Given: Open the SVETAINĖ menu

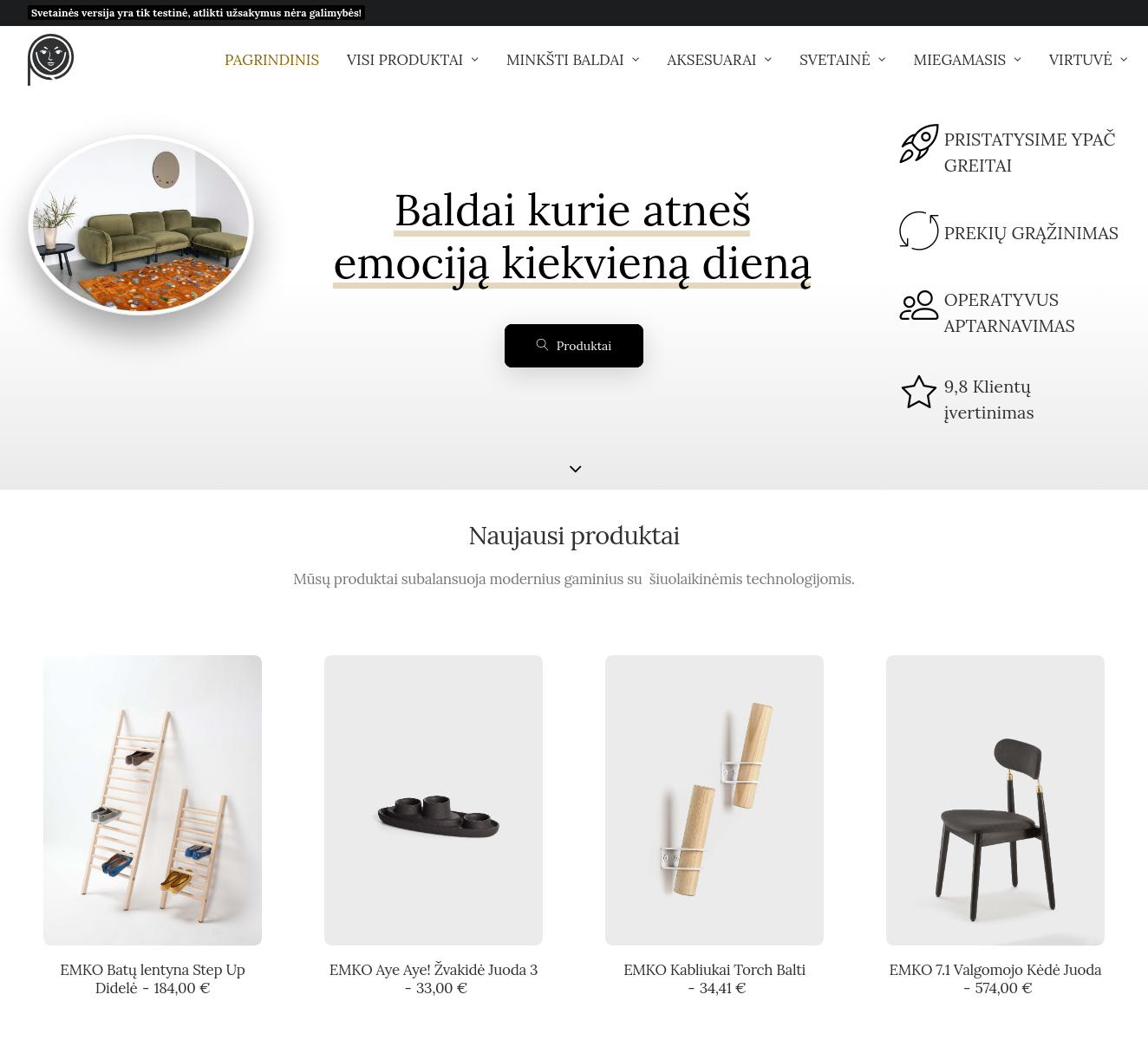Looking at the screenshot, I should (x=843, y=60).
